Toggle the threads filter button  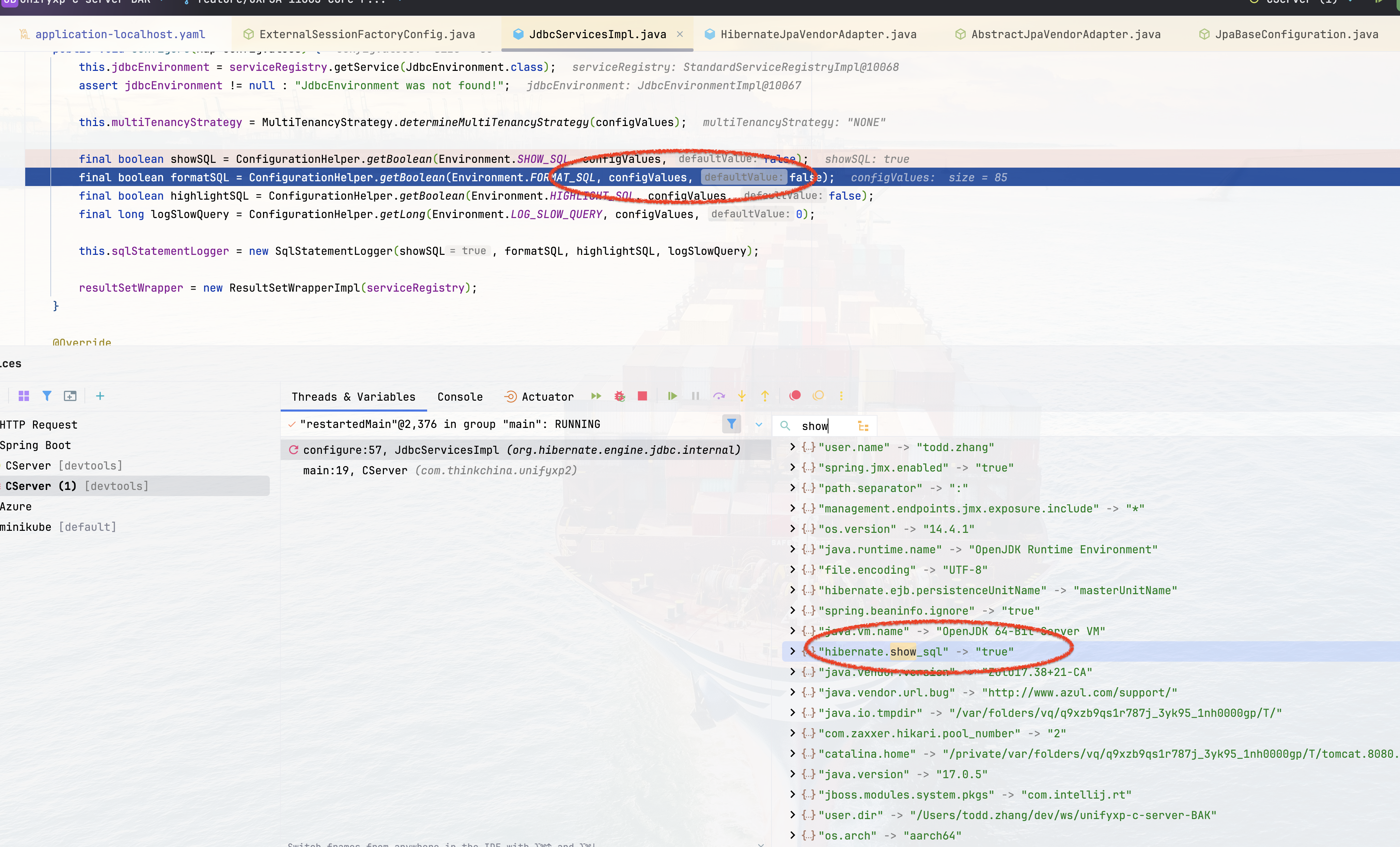(731, 424)
